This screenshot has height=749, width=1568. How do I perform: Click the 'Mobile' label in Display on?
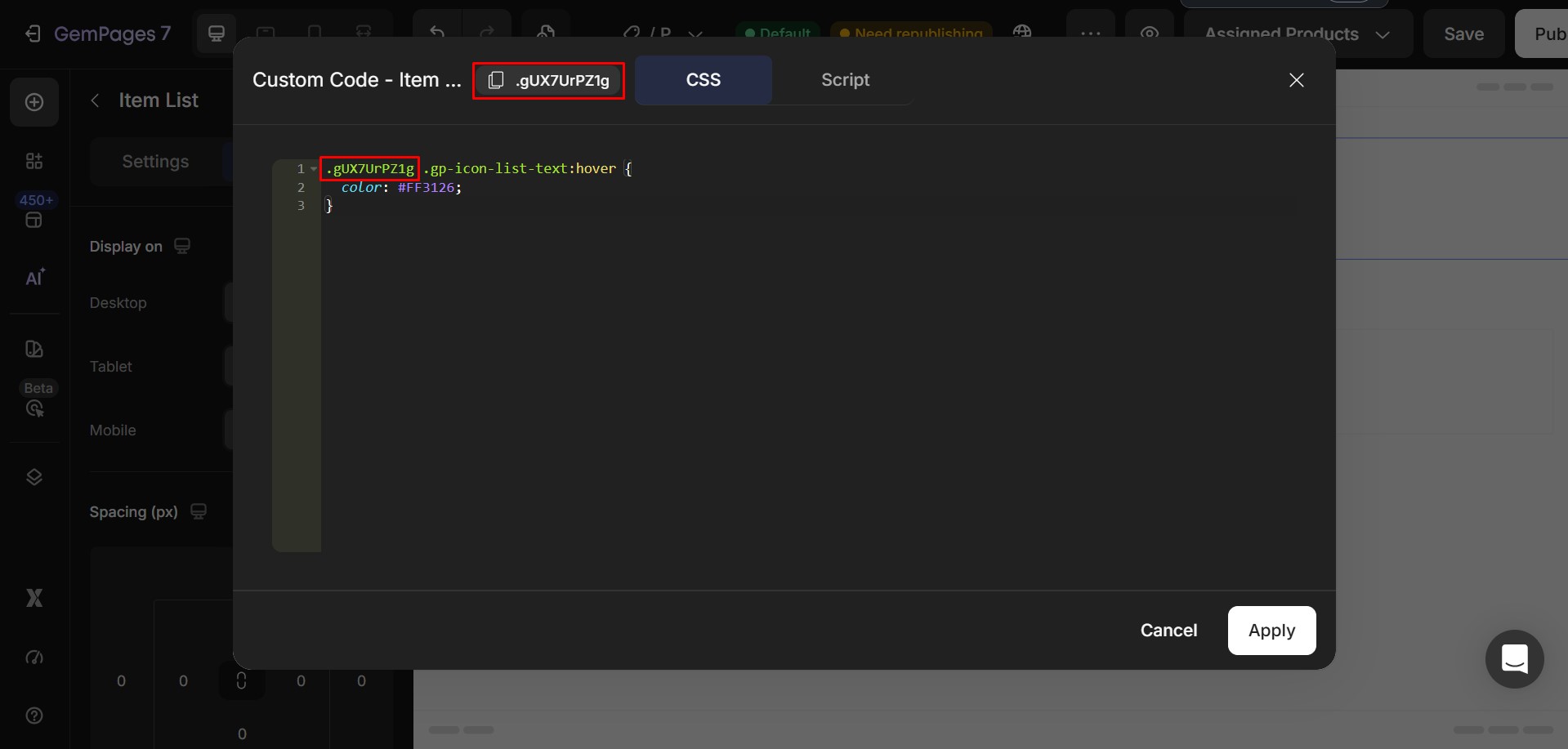(x=113, y=430)
